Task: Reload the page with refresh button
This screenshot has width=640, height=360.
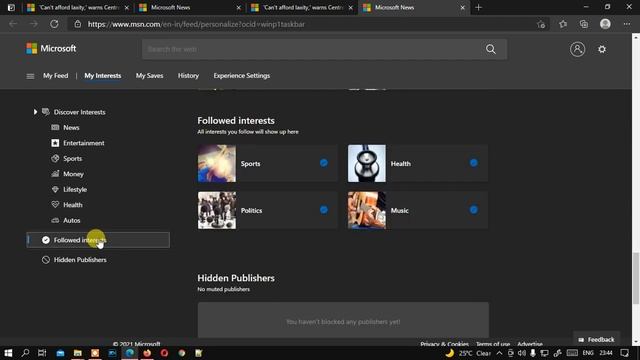Action: [x=54, y=24]
